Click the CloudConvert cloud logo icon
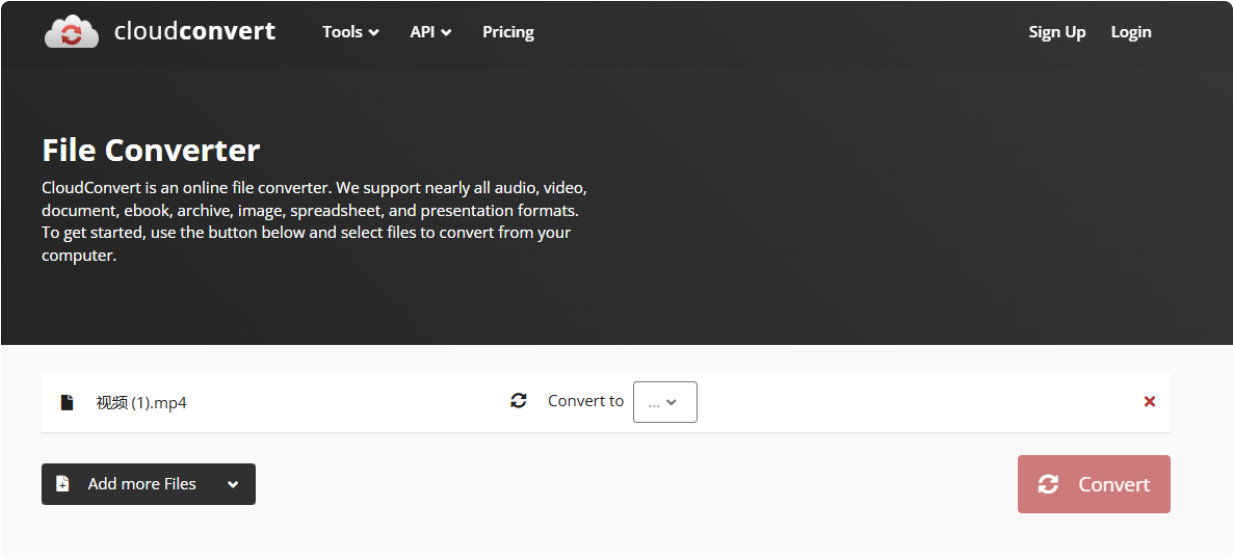 (x=72, y=32)
